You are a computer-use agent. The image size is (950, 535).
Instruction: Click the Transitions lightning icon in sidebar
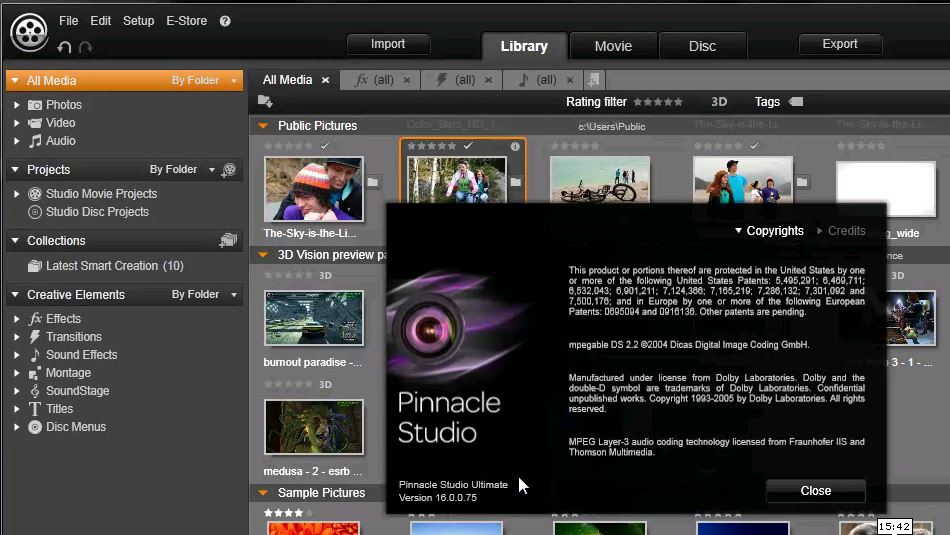click(35, 337)
